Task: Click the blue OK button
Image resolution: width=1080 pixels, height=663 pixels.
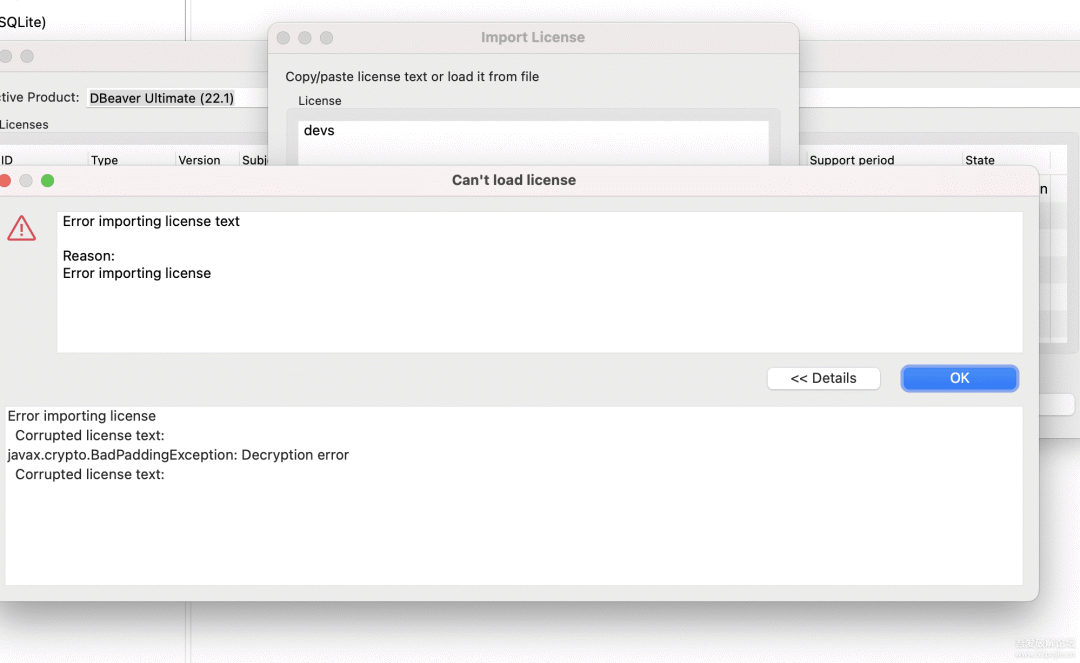Action: click(x=959, y=378)
